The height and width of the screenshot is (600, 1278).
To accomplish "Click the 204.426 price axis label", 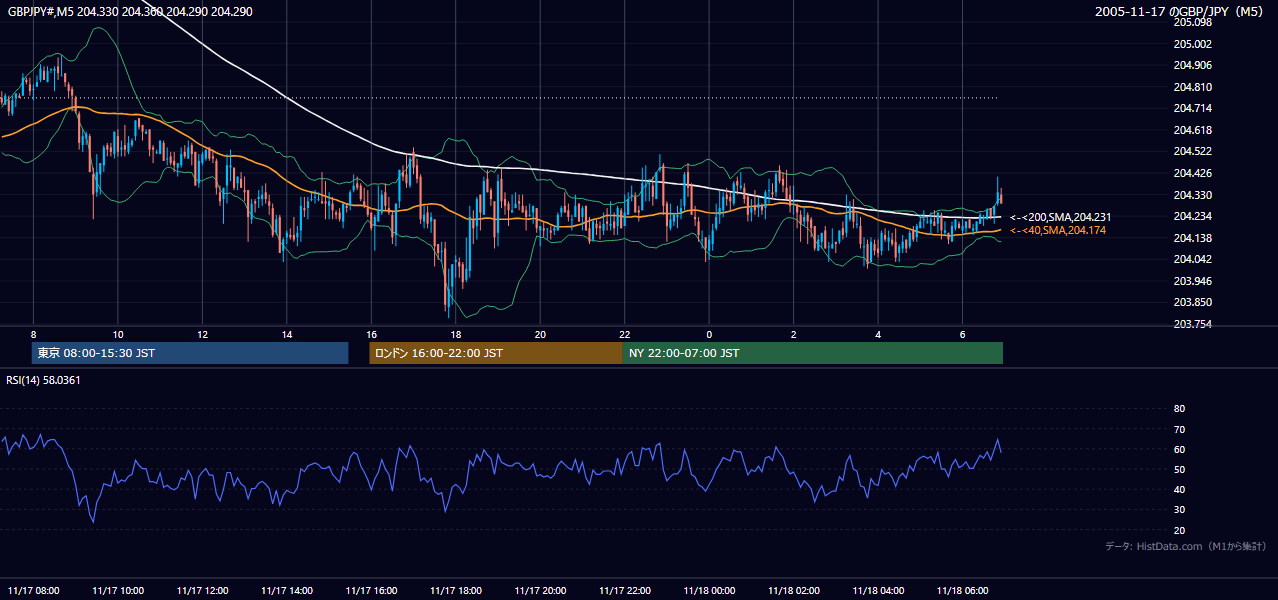I will tap(1192, 173).
